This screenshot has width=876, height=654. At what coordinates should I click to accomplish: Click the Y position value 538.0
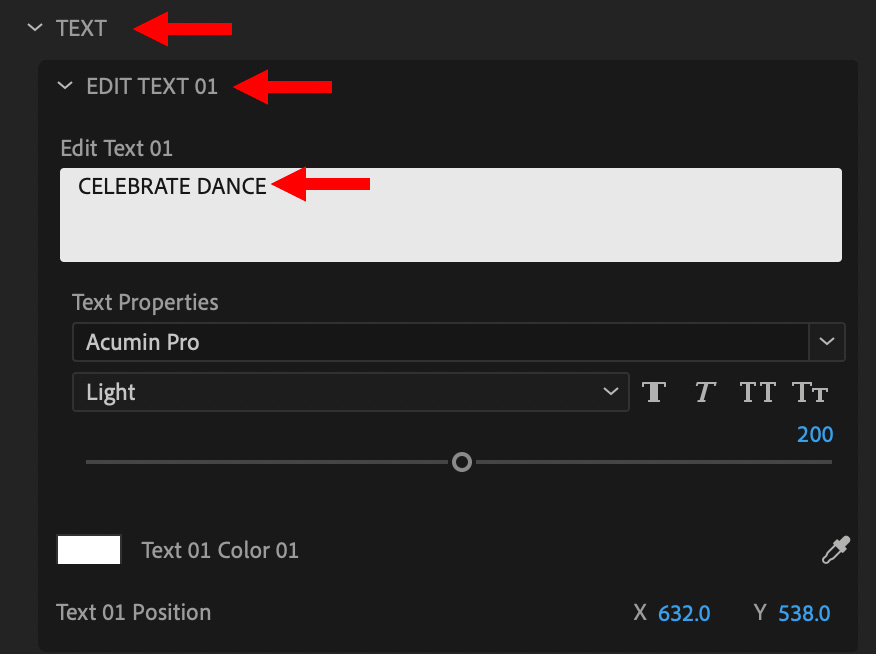[x=804, y=613]
